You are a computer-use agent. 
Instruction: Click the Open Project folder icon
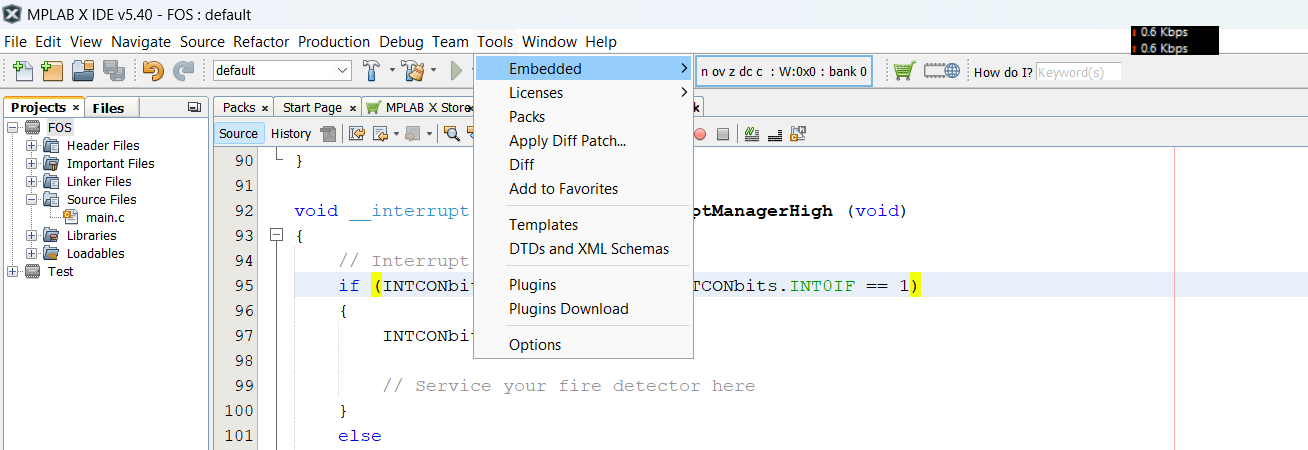point(83,71)
